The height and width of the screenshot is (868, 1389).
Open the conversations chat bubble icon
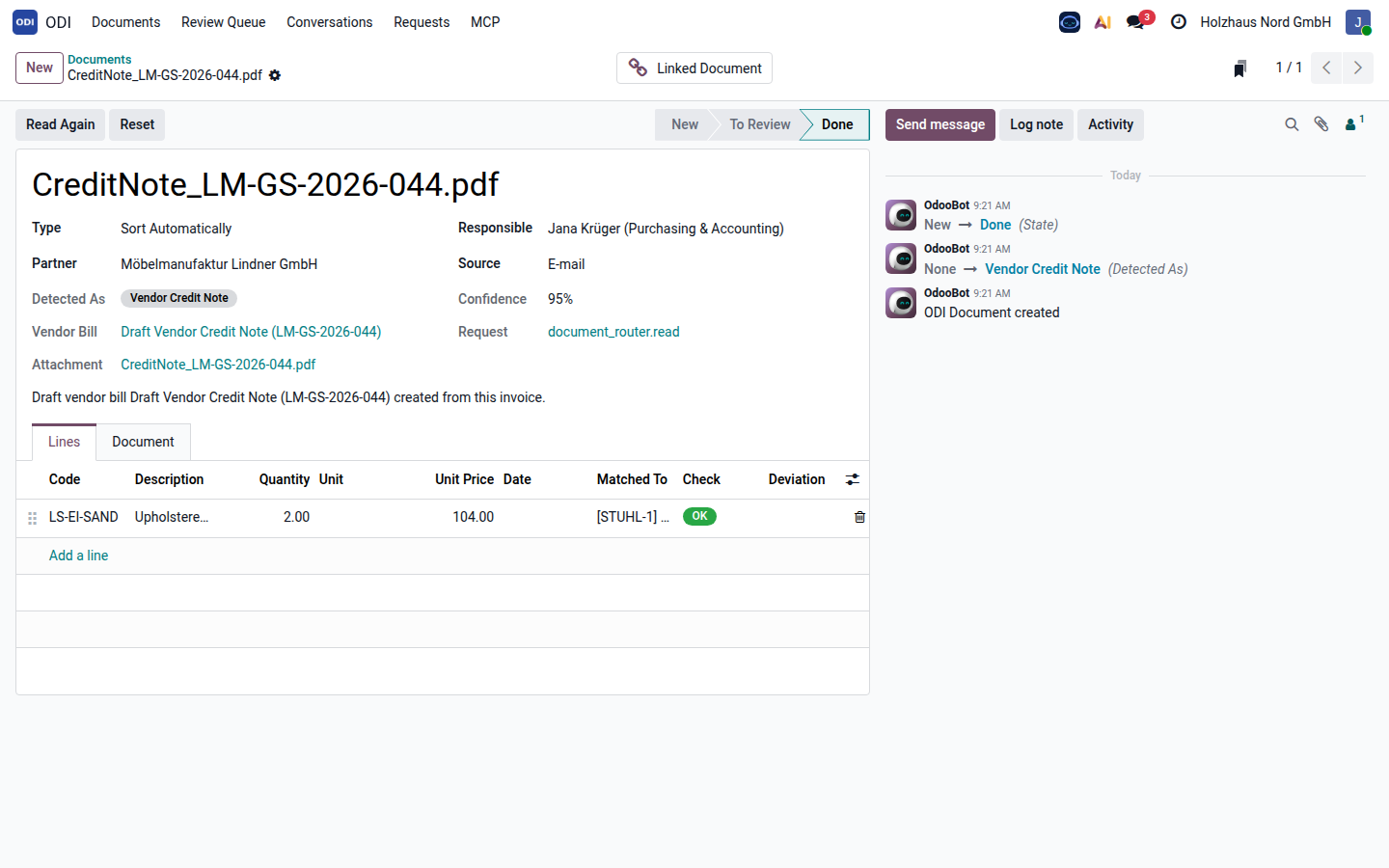coord(1136,21)
